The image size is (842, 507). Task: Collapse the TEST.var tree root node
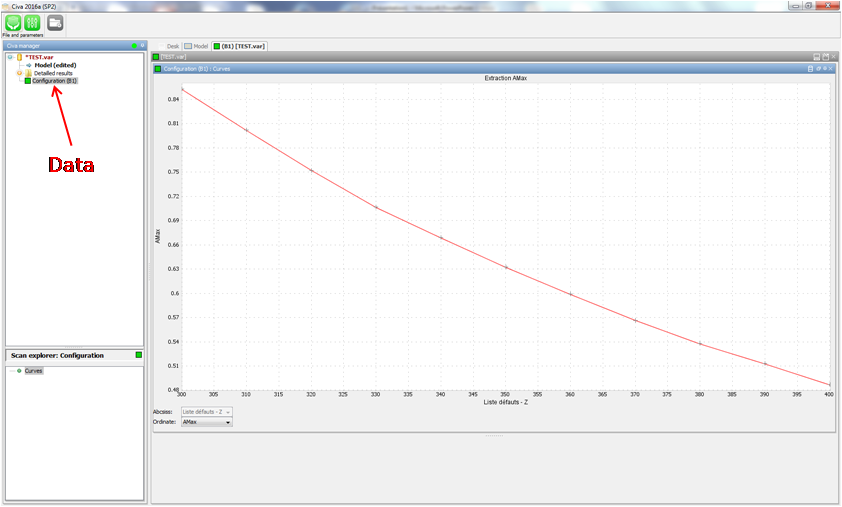10,58
